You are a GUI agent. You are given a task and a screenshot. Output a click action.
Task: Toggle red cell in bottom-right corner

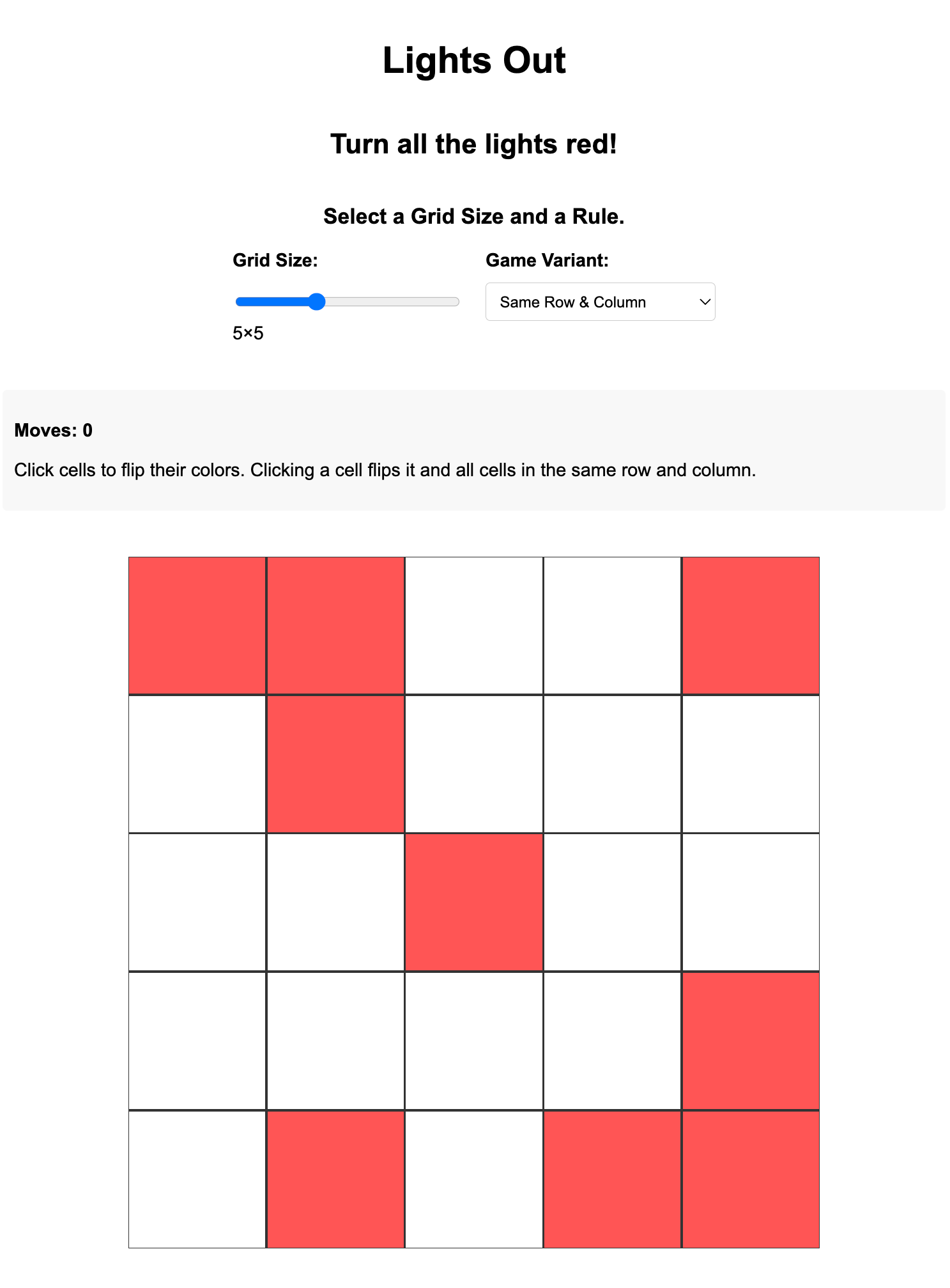coord(751,1179)
